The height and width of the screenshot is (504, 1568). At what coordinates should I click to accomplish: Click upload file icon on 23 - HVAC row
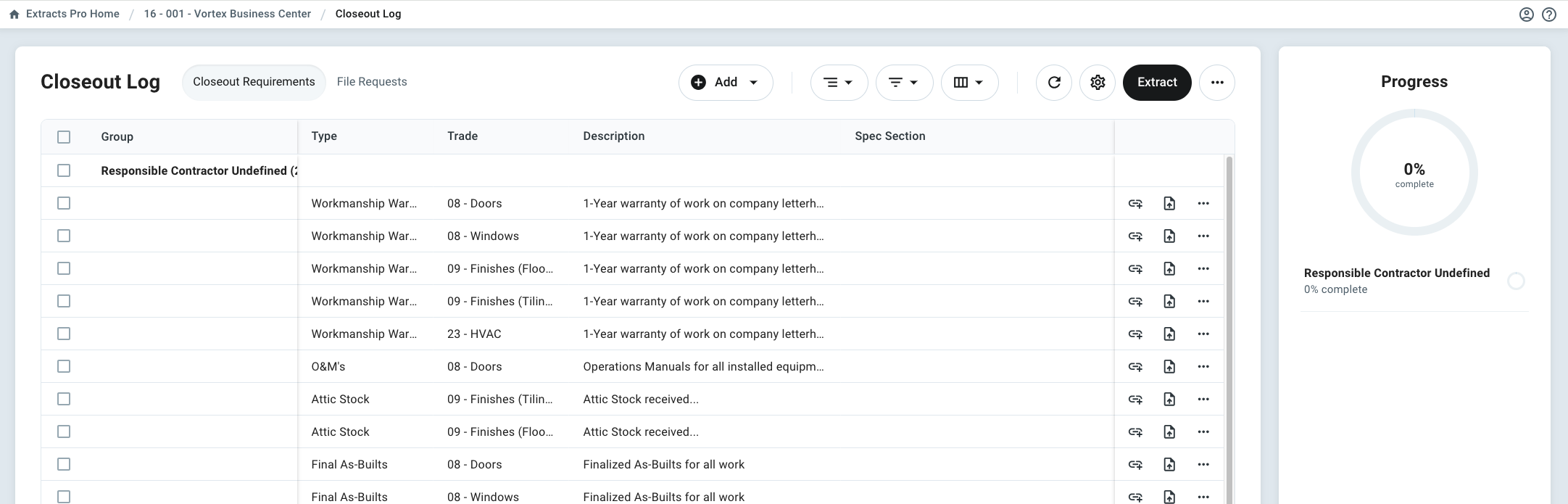[x=1169, y=334]
